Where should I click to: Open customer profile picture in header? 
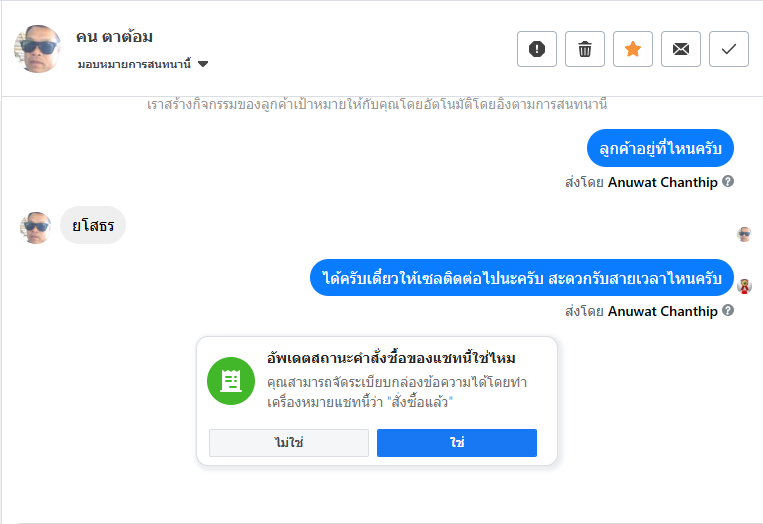[x=39, y=48]
